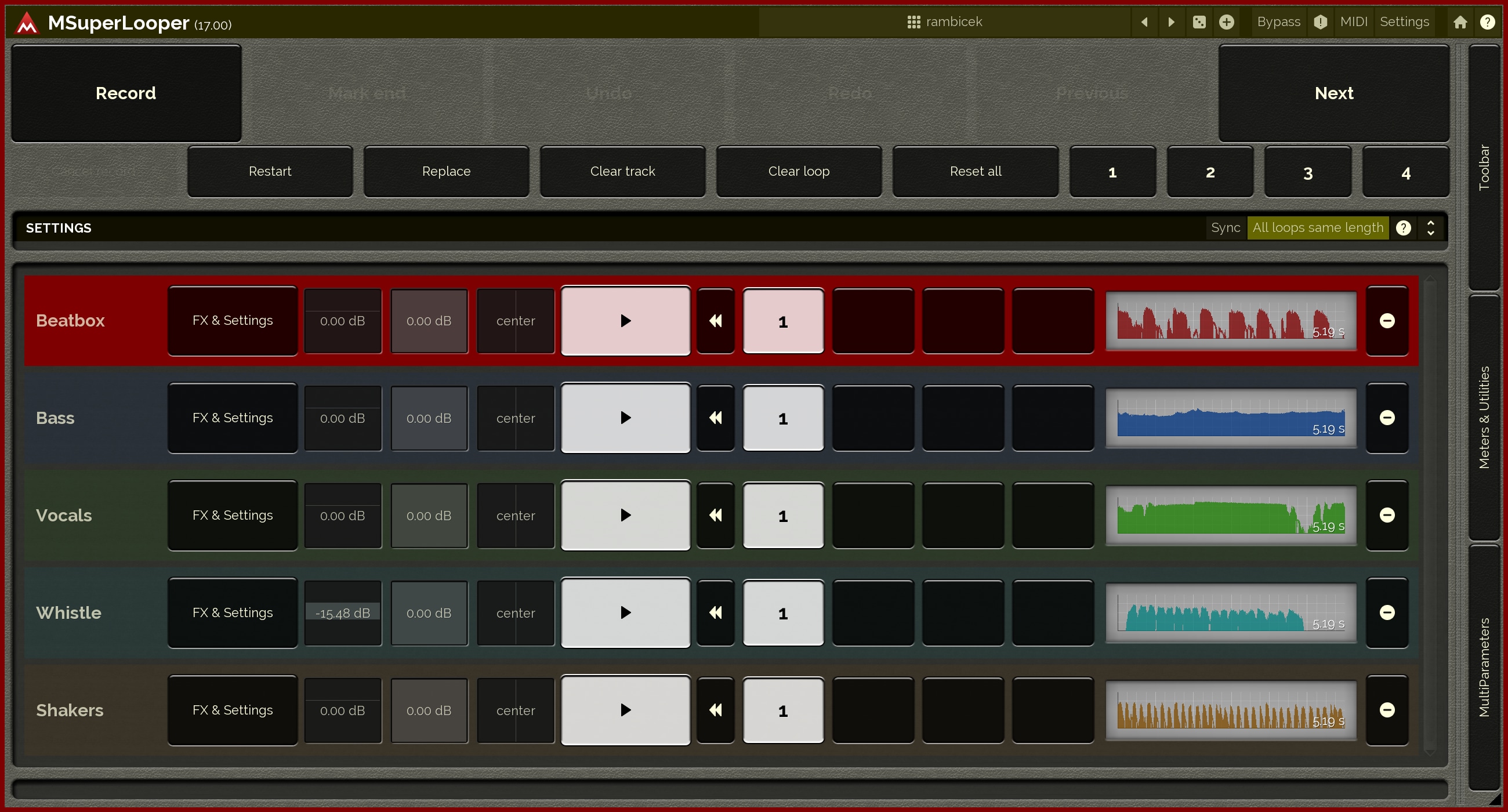Collapse the Settings panel arrows

(1431, 228)
